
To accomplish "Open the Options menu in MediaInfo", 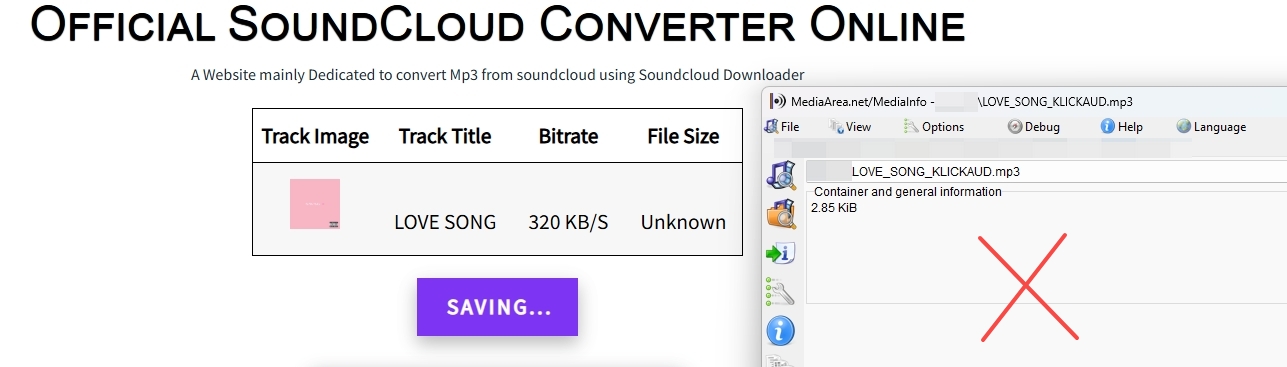I will point(934,127).
